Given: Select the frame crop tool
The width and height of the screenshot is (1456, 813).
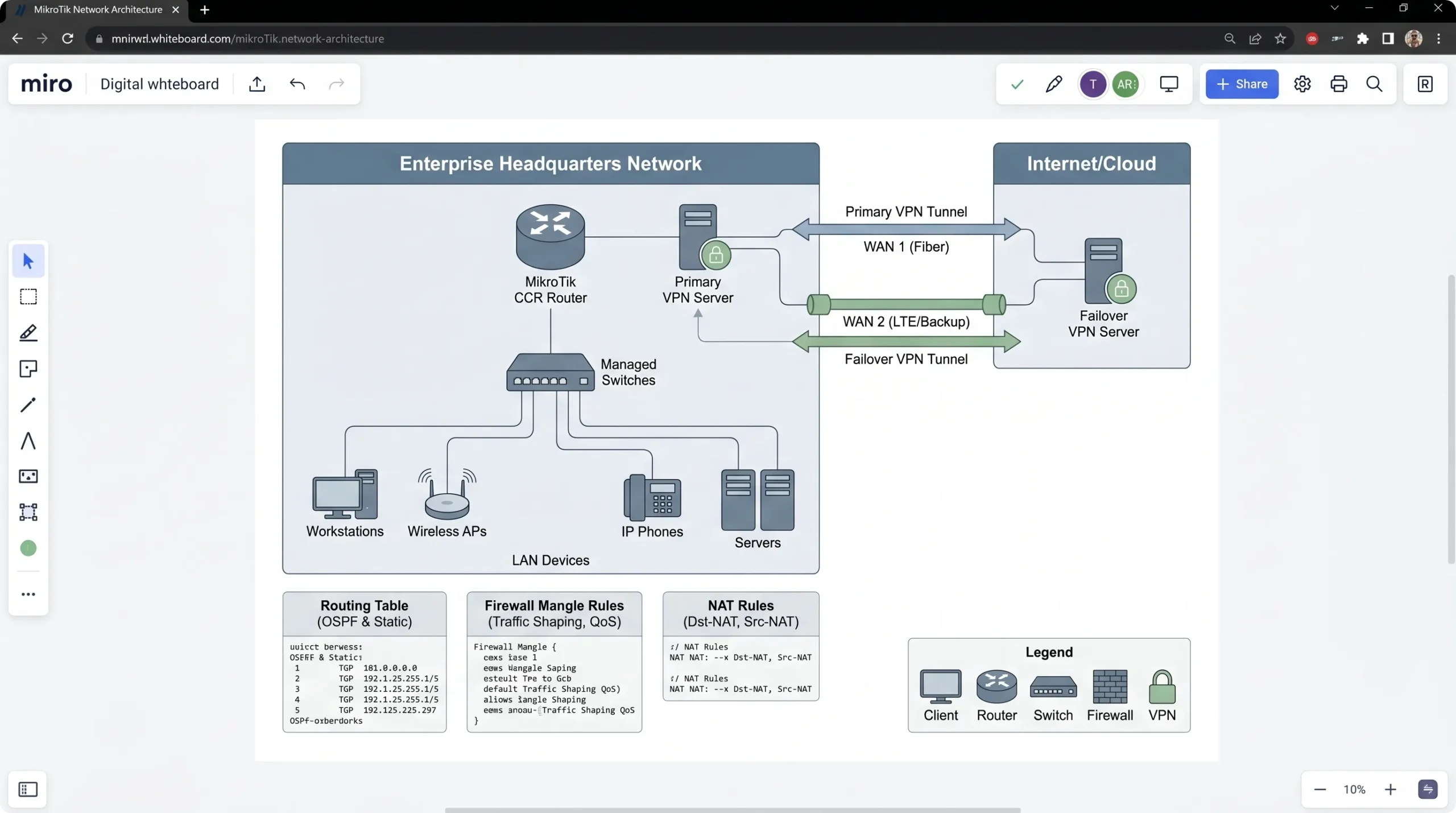Looking at the screenshot, I should [x=28, y=512].
